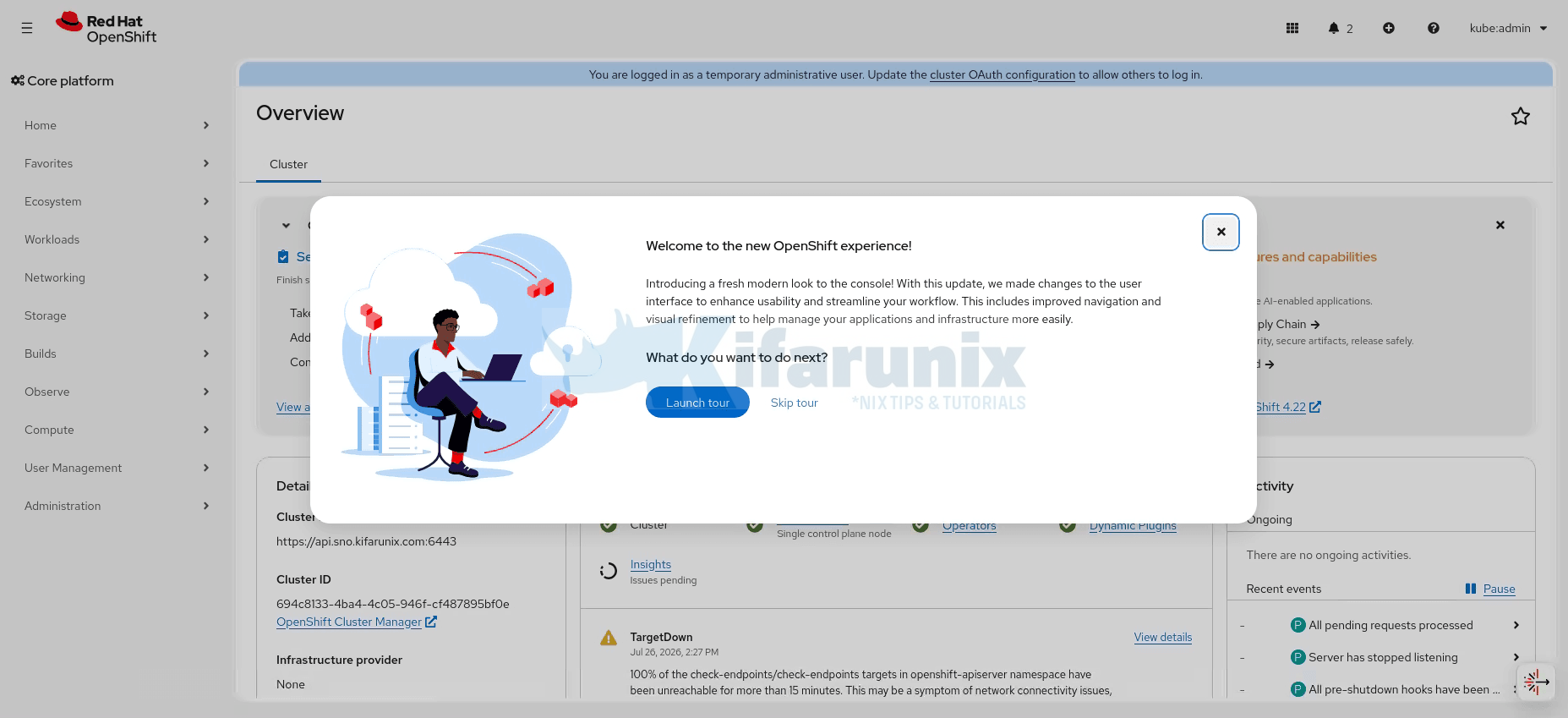
Task: Expand the Administration navigation section
Action: [x=117, y=506]
